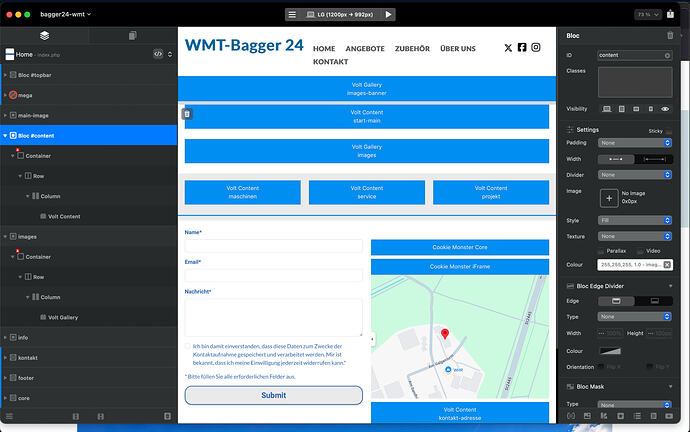The image size is (690, 432).
Task: Open the breakpoint selector LG dropdown
Action: pos(340,15)
